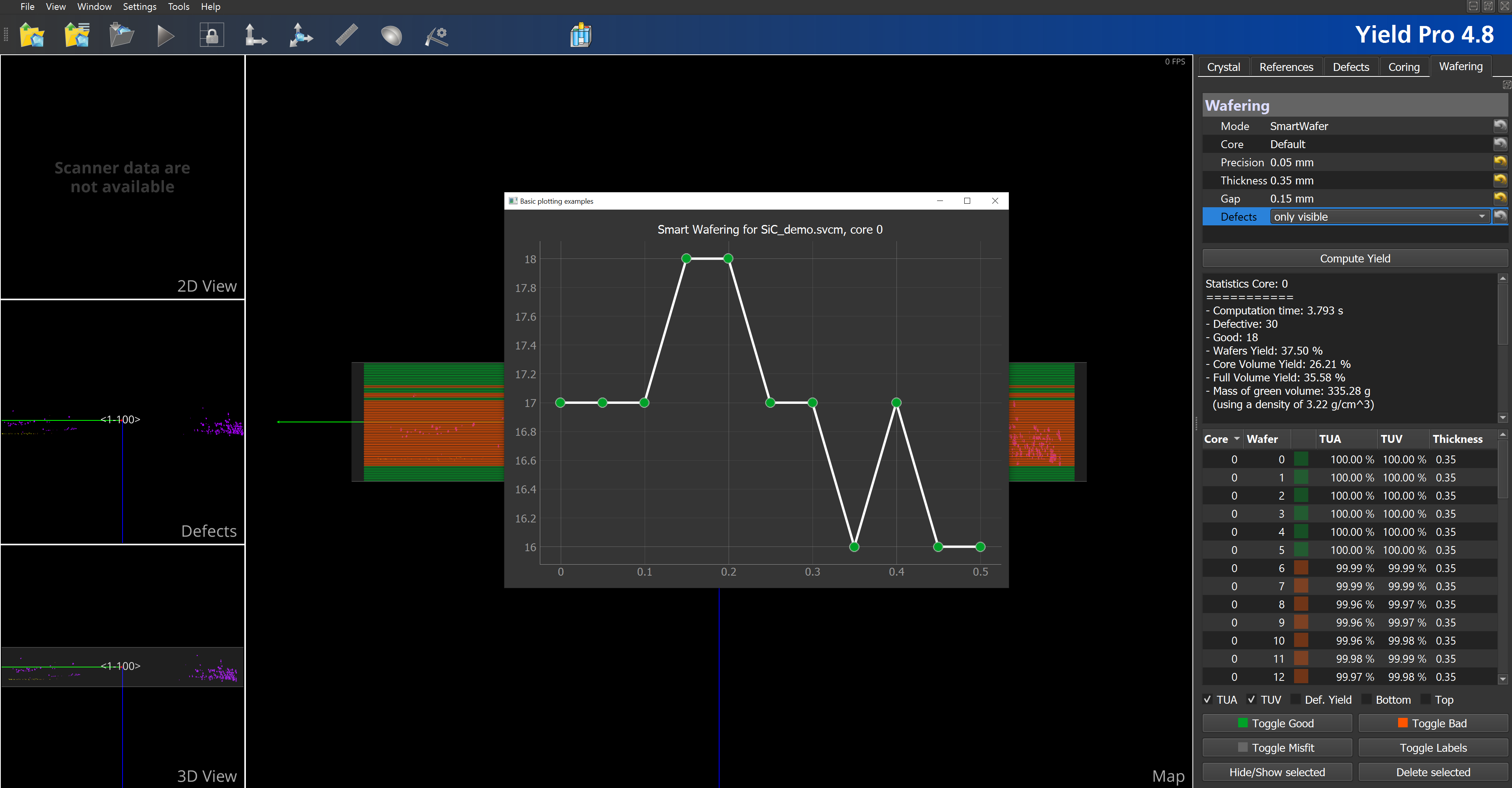Click the Hide/Show selected button
This screenshot has height=788, width=1512.
click(x=1277, y=772)
